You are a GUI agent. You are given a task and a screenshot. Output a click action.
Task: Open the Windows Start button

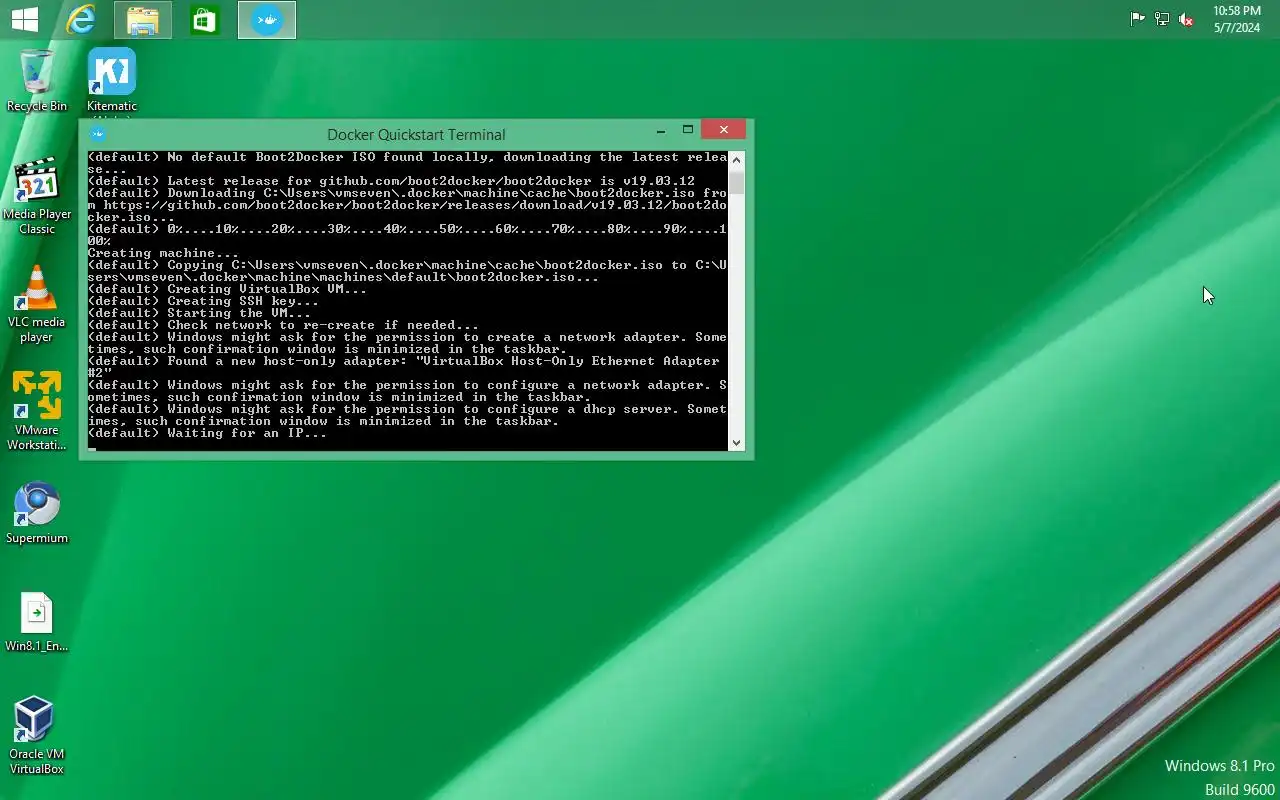[x=24, y=19]
